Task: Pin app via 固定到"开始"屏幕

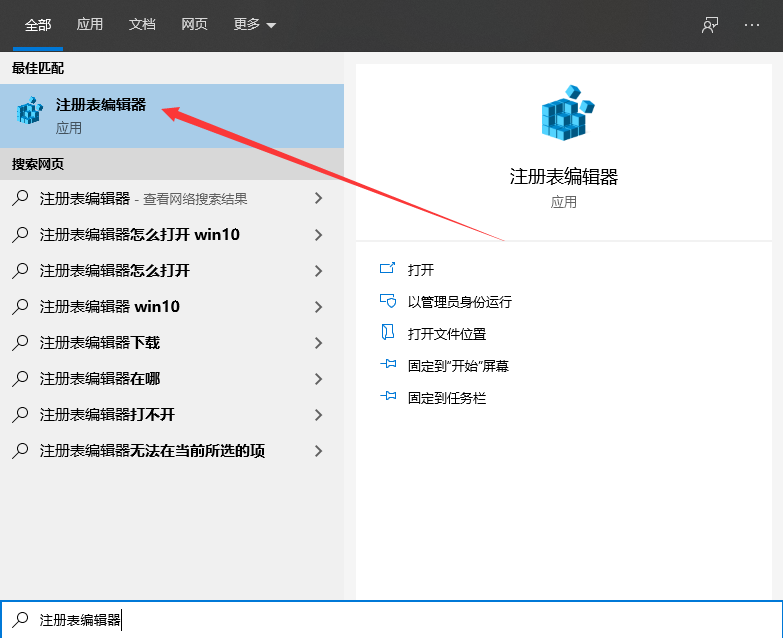Action: tap(458, 366)
